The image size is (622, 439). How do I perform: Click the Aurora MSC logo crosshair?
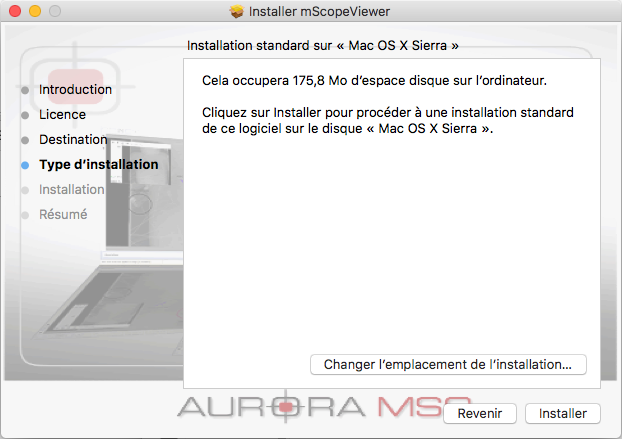tap(286, 406)
